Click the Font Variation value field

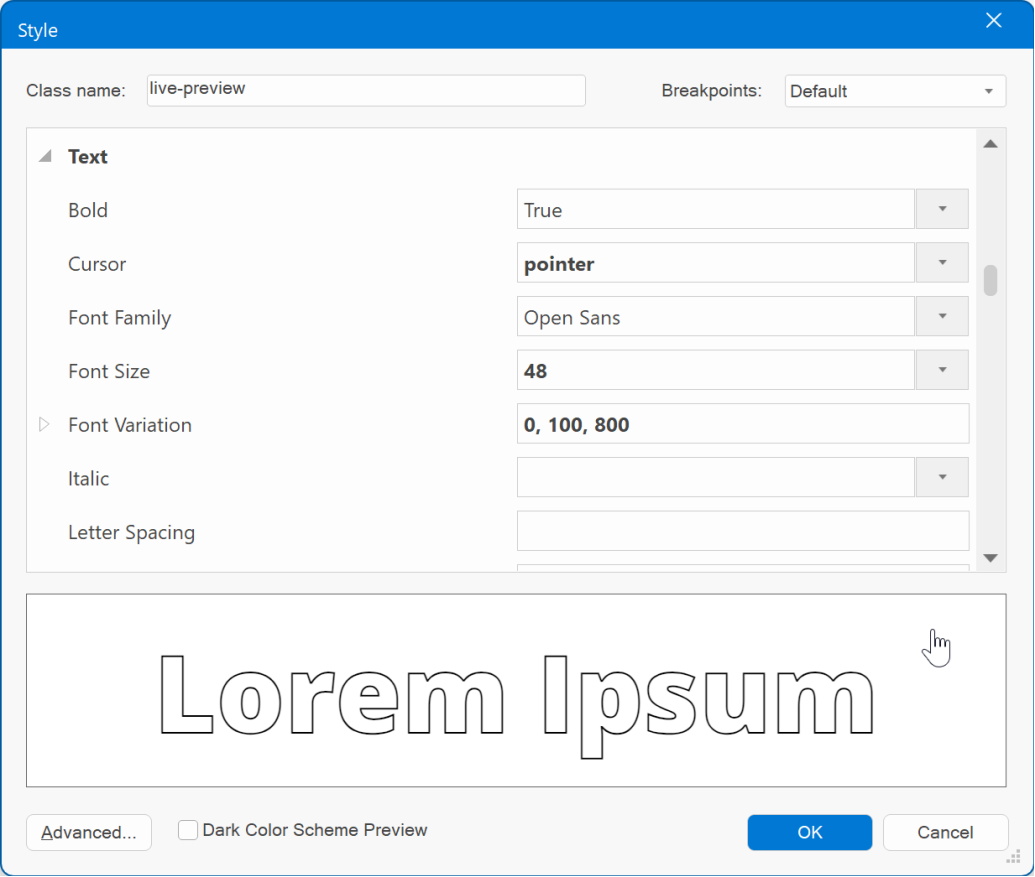[742, 424]
